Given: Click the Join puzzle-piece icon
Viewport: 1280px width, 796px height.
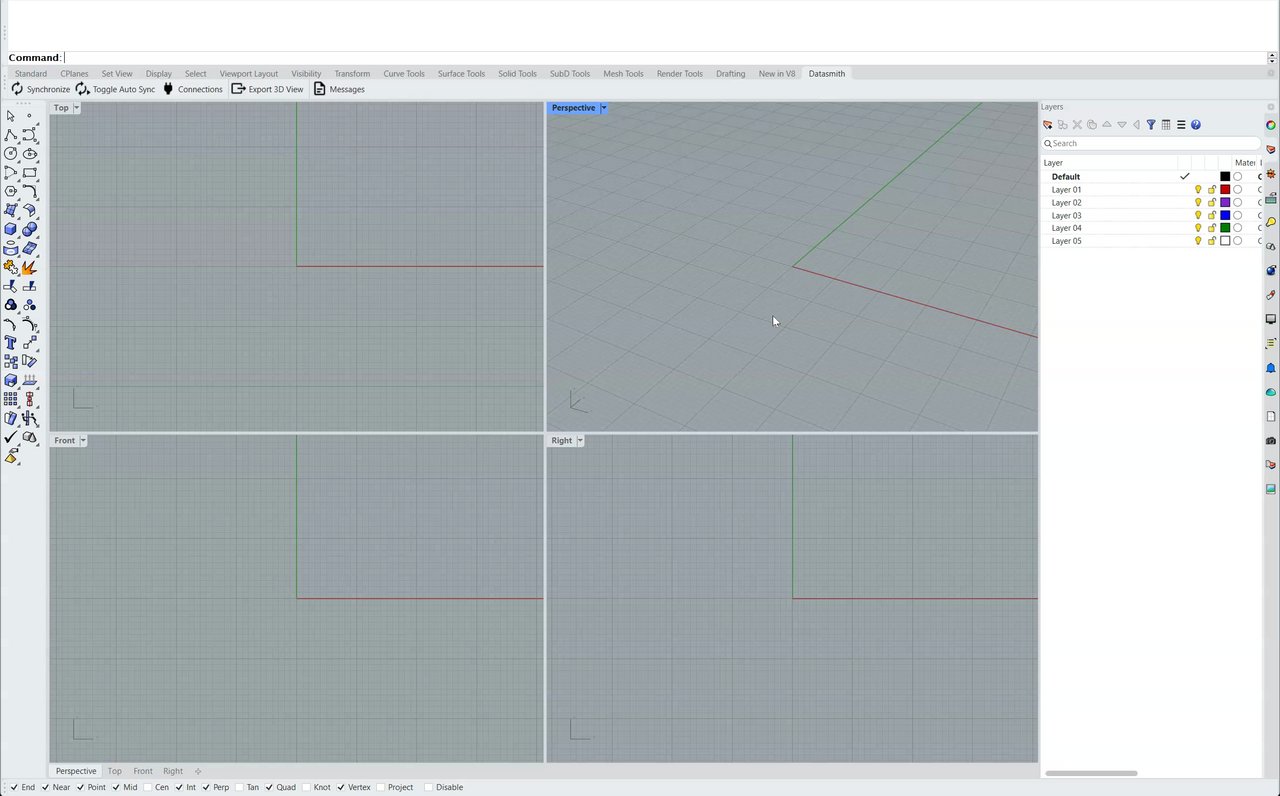Looking at the screenshot, I should coord(11,268).
